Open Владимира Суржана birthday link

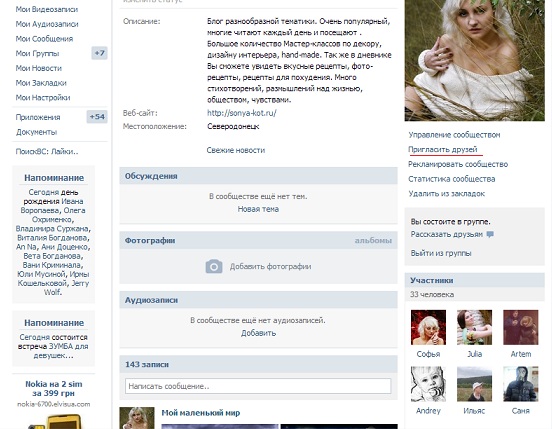(x=53, y=229)
